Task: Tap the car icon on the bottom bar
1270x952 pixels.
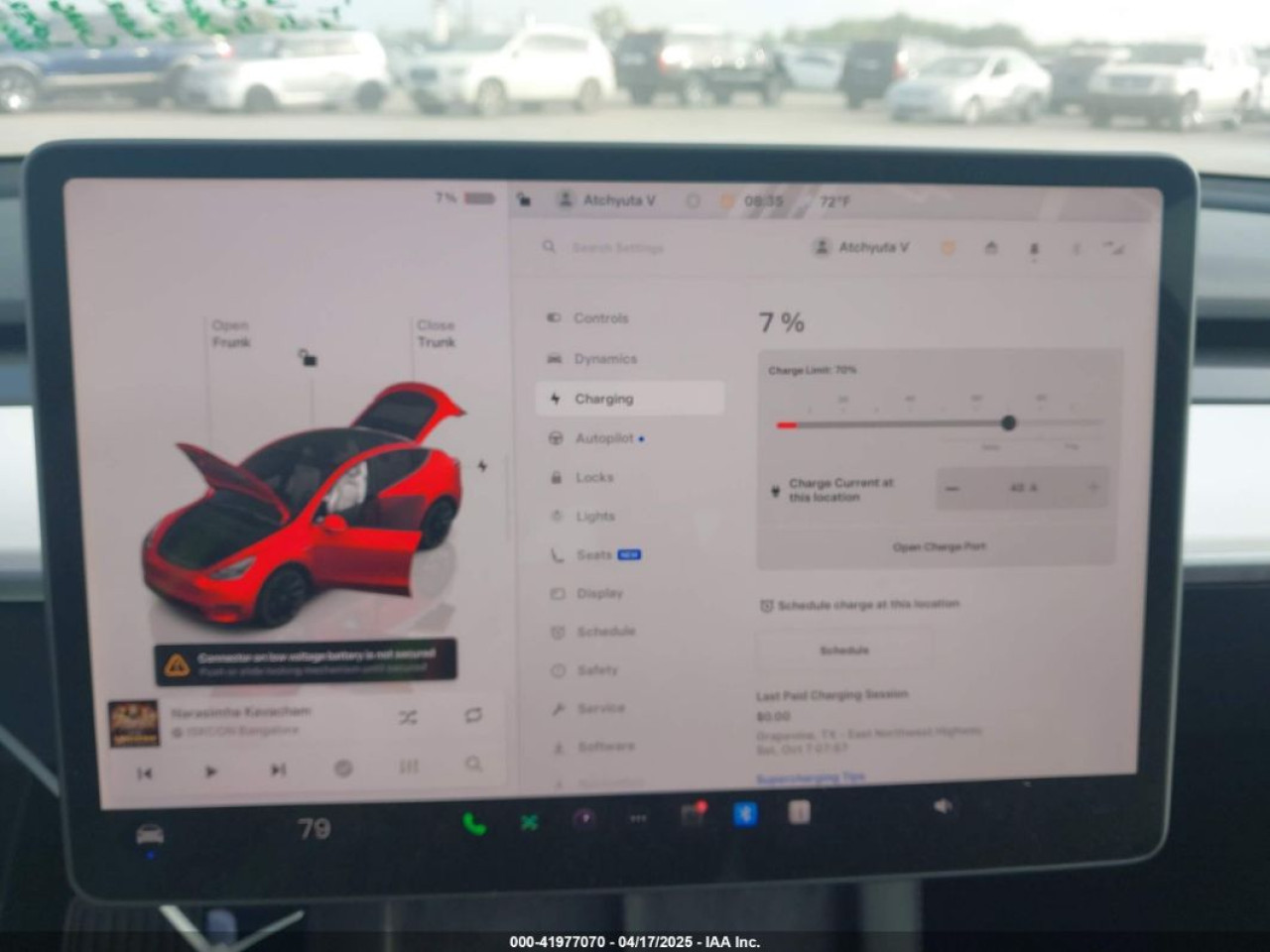Action: coord(150,835)
